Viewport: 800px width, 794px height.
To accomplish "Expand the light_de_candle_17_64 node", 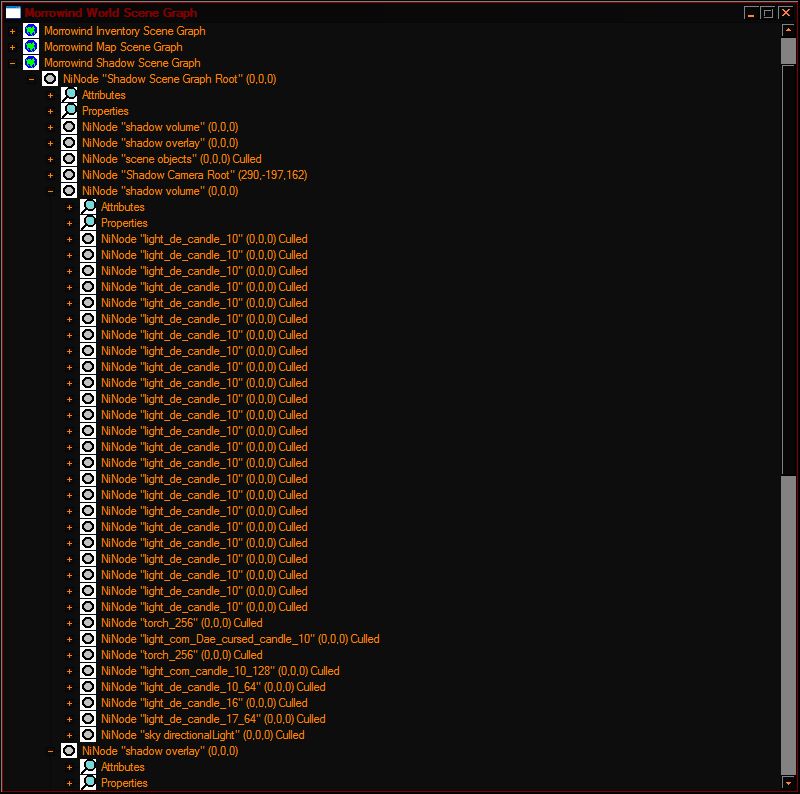I will coord(69,719).
